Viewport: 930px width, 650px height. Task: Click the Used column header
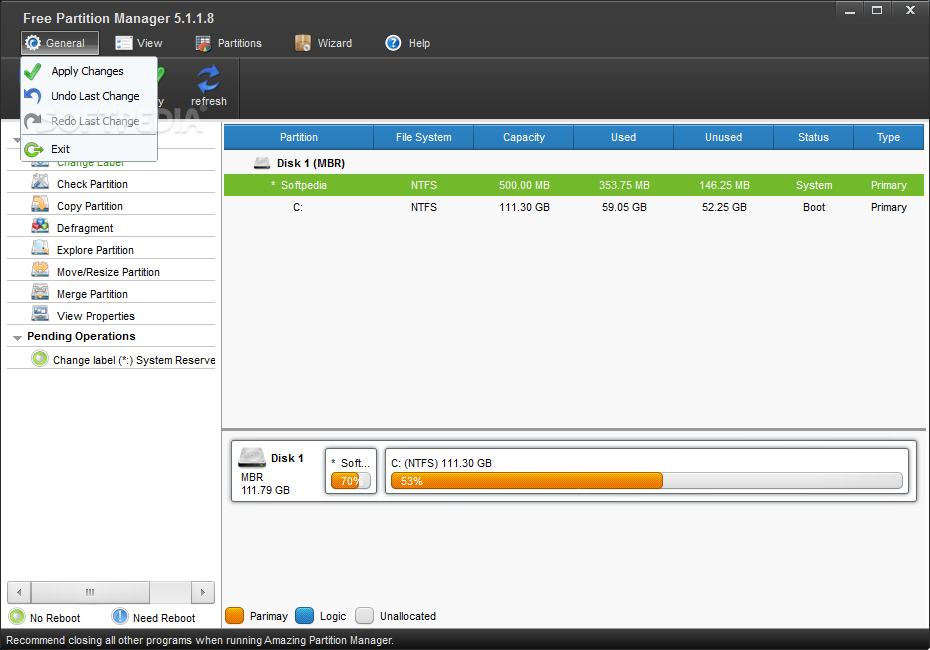point(623,137)
